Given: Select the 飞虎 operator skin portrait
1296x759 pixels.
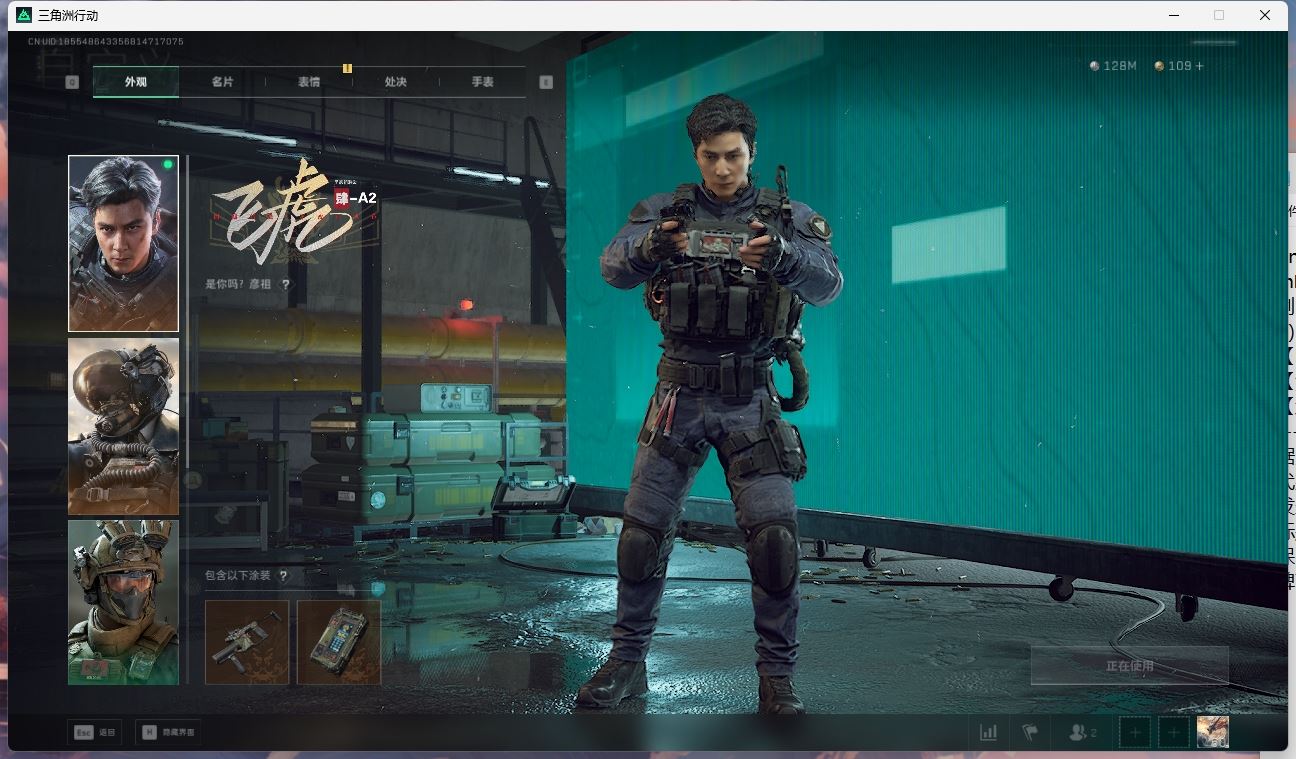Looking at the screenshot, I should [123, 243].
